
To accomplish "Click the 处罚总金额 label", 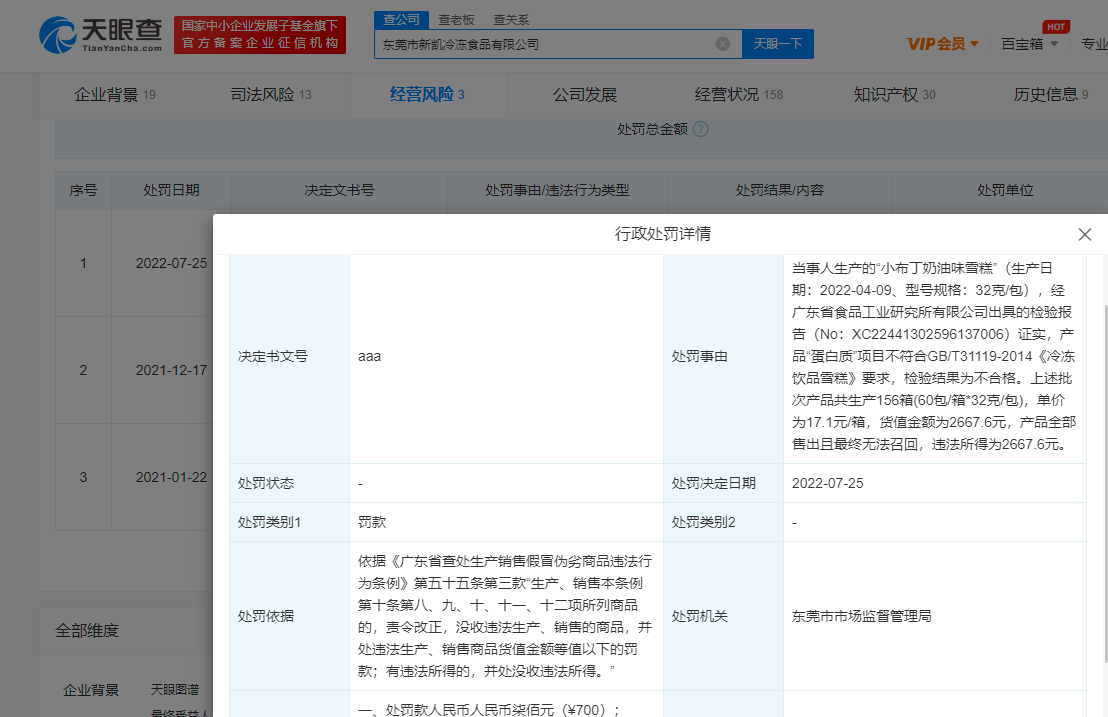I will tap(652, 129).
